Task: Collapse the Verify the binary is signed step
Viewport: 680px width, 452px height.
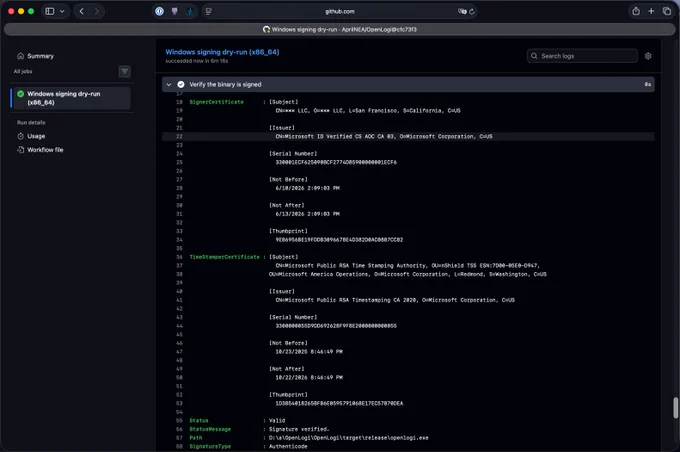Action: point(169,85)
